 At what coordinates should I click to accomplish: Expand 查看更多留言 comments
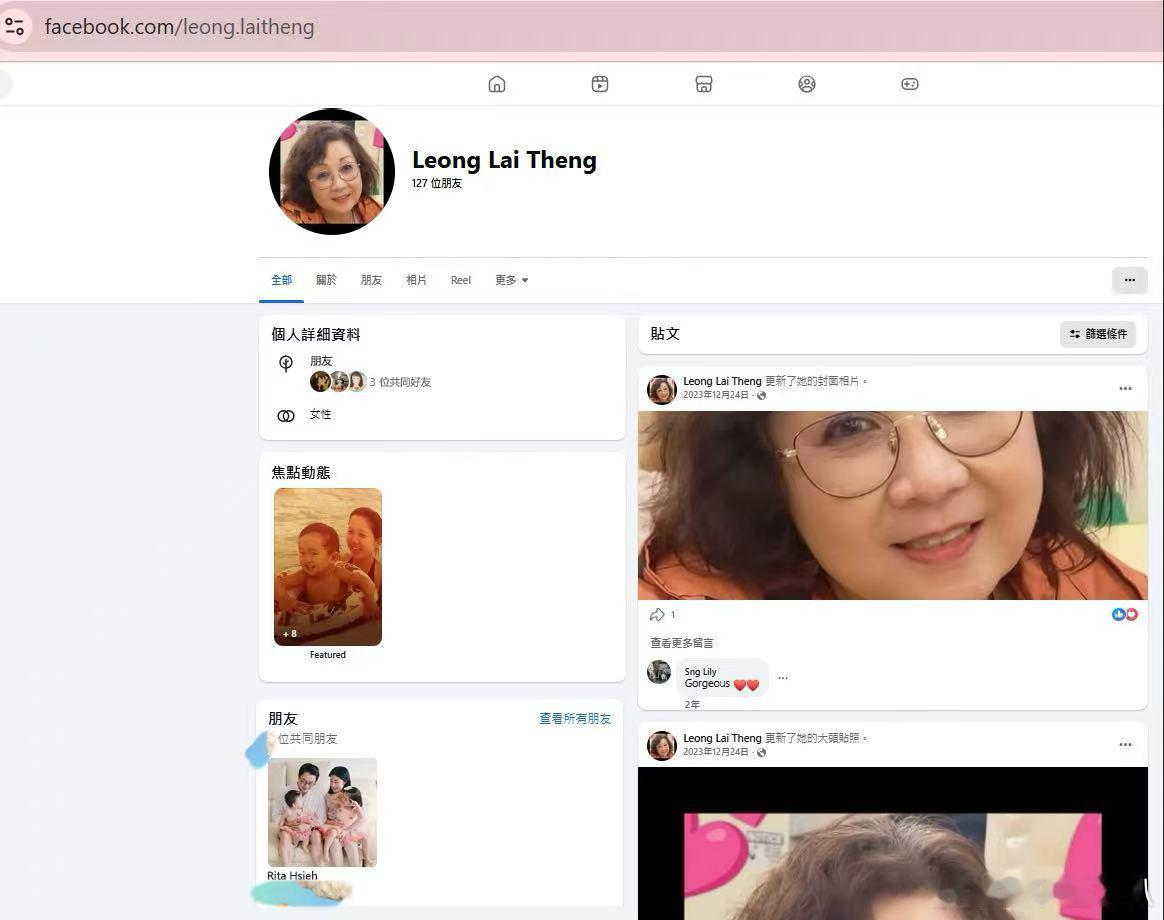tap(681, 643)
